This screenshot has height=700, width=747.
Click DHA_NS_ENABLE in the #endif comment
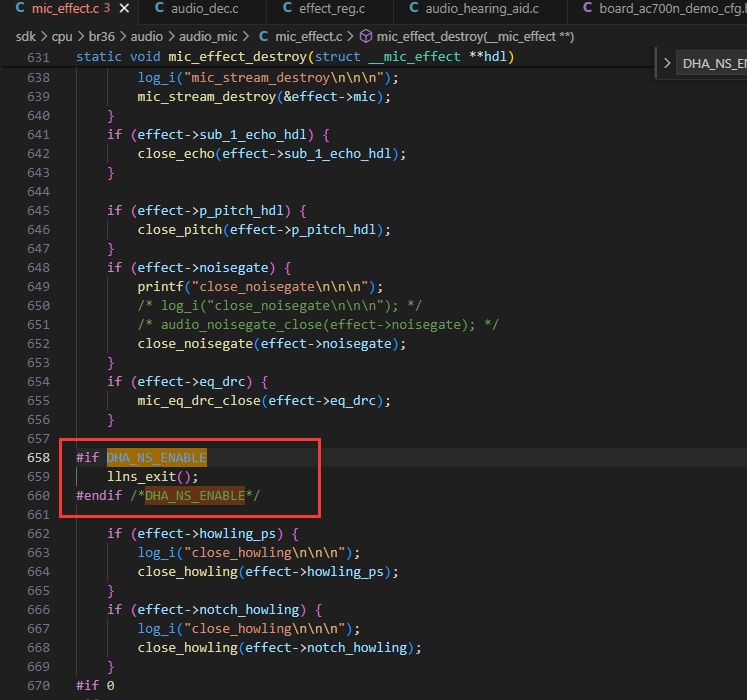(195, 496)
